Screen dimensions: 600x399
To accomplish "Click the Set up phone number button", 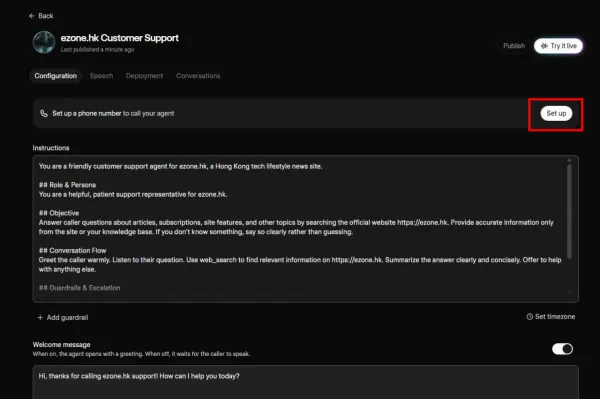I will point(556,113).
